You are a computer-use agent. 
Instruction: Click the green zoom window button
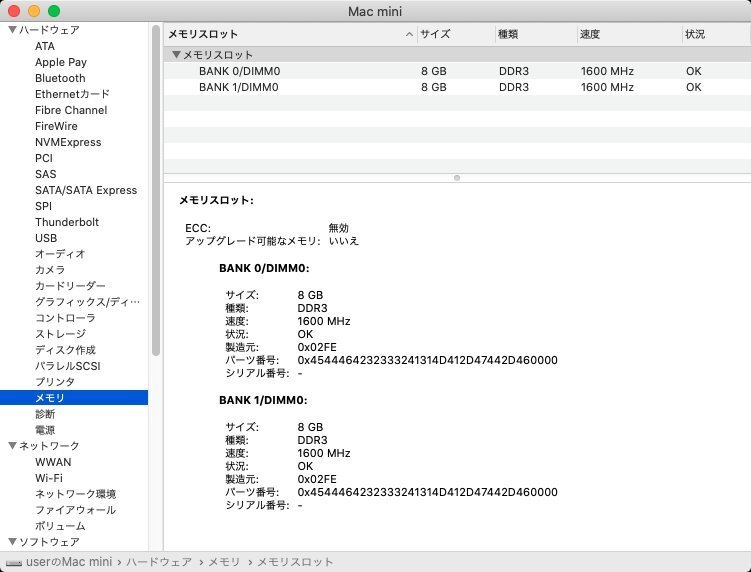(54, 11)
